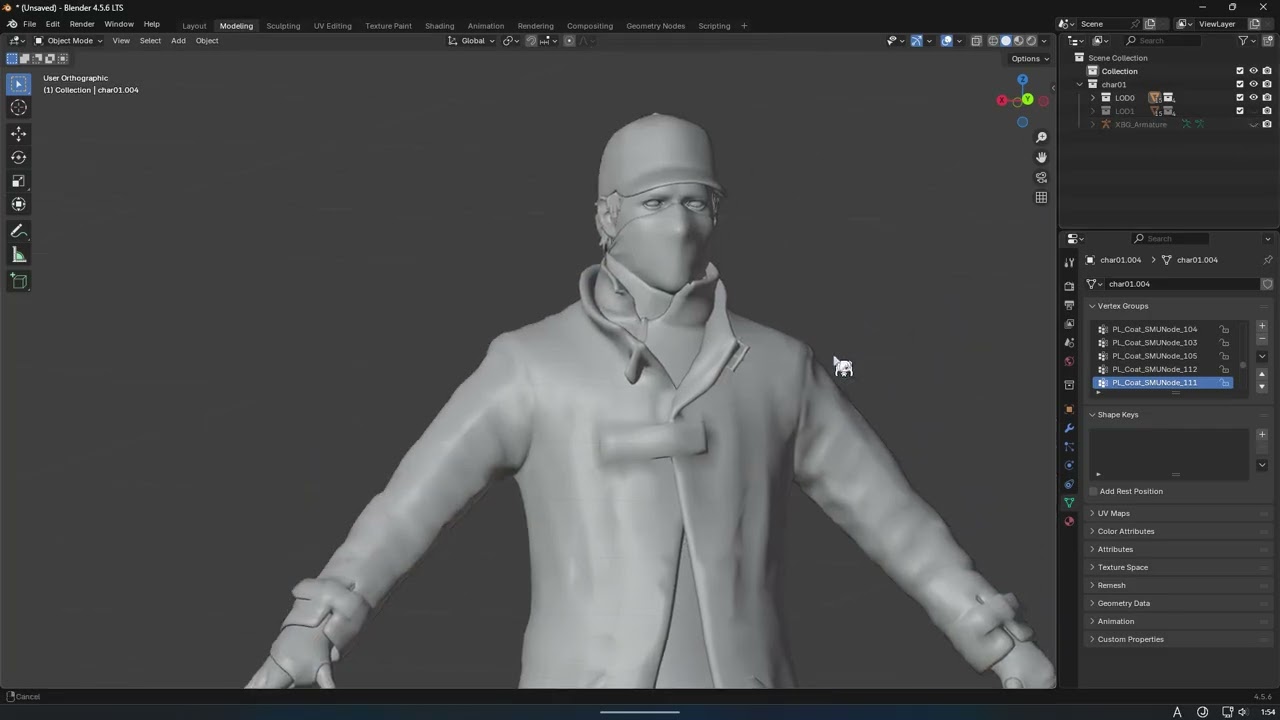This screenshot has height=720, width=1280.
Task: Collapse the char01 collection
Action: (x=1079, y=84)
